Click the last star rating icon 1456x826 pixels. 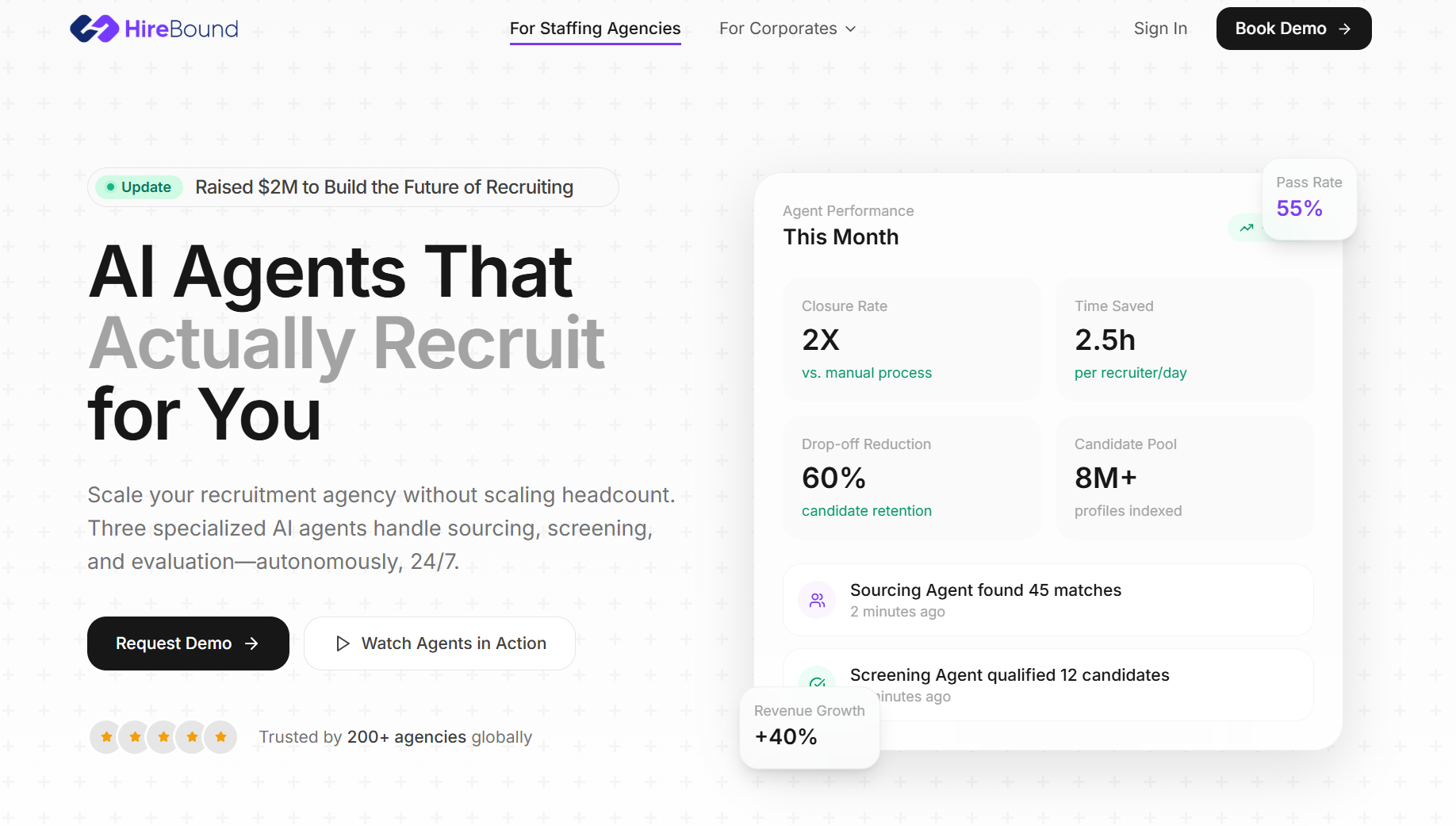[x=220, y=737]
